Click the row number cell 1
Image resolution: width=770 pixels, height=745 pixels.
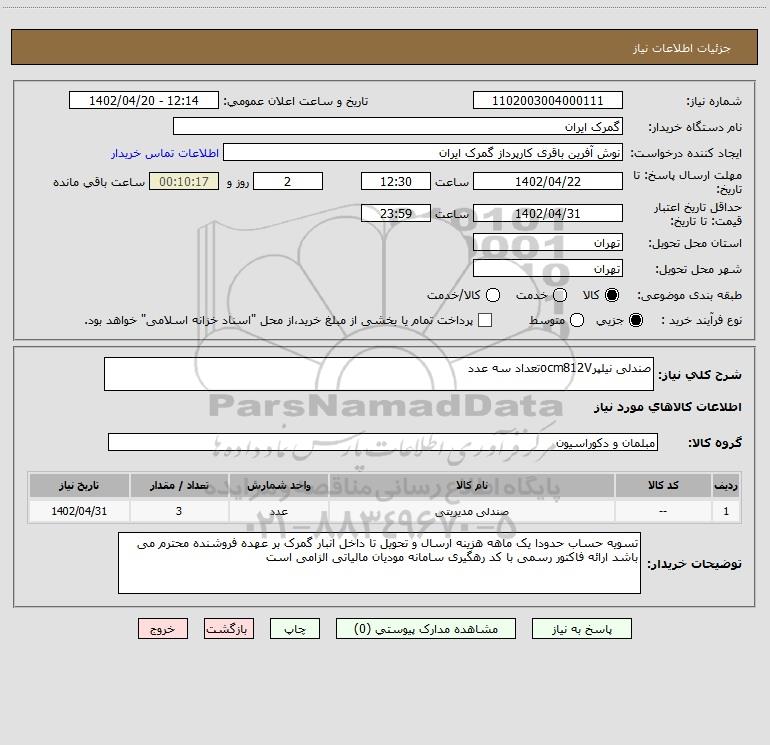click(726, 511)
